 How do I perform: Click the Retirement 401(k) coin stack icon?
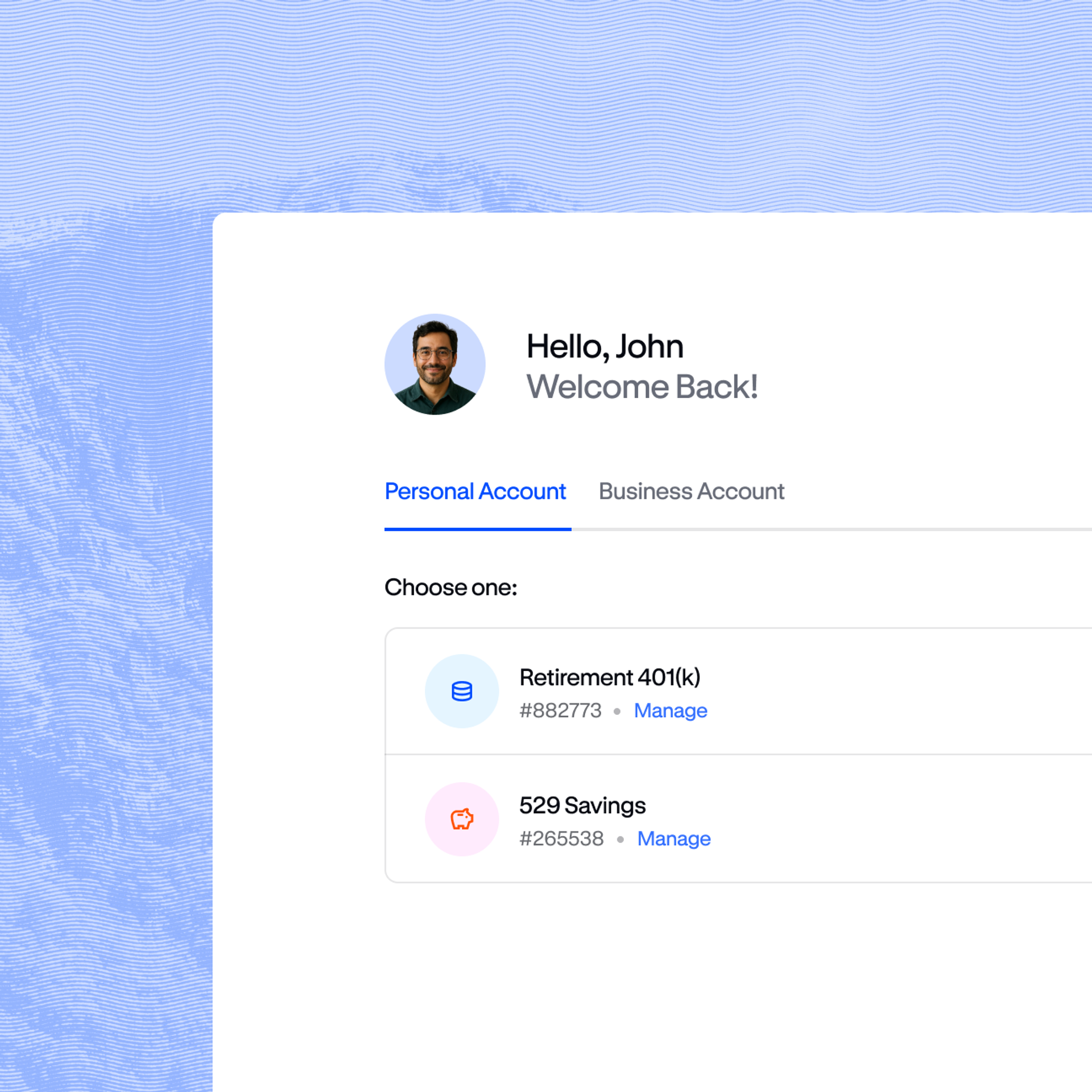[462, 691]
